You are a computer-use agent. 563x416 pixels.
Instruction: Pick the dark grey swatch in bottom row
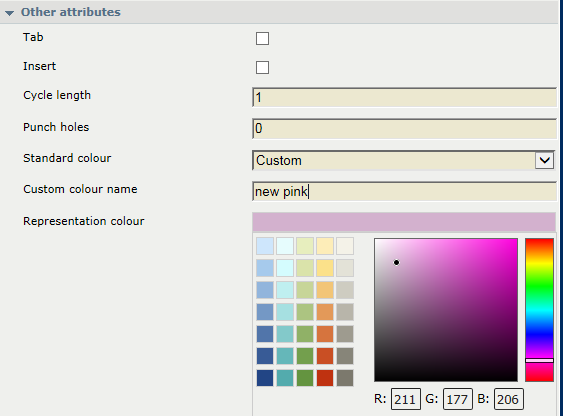pyautogui.click(x=345, y=378)
